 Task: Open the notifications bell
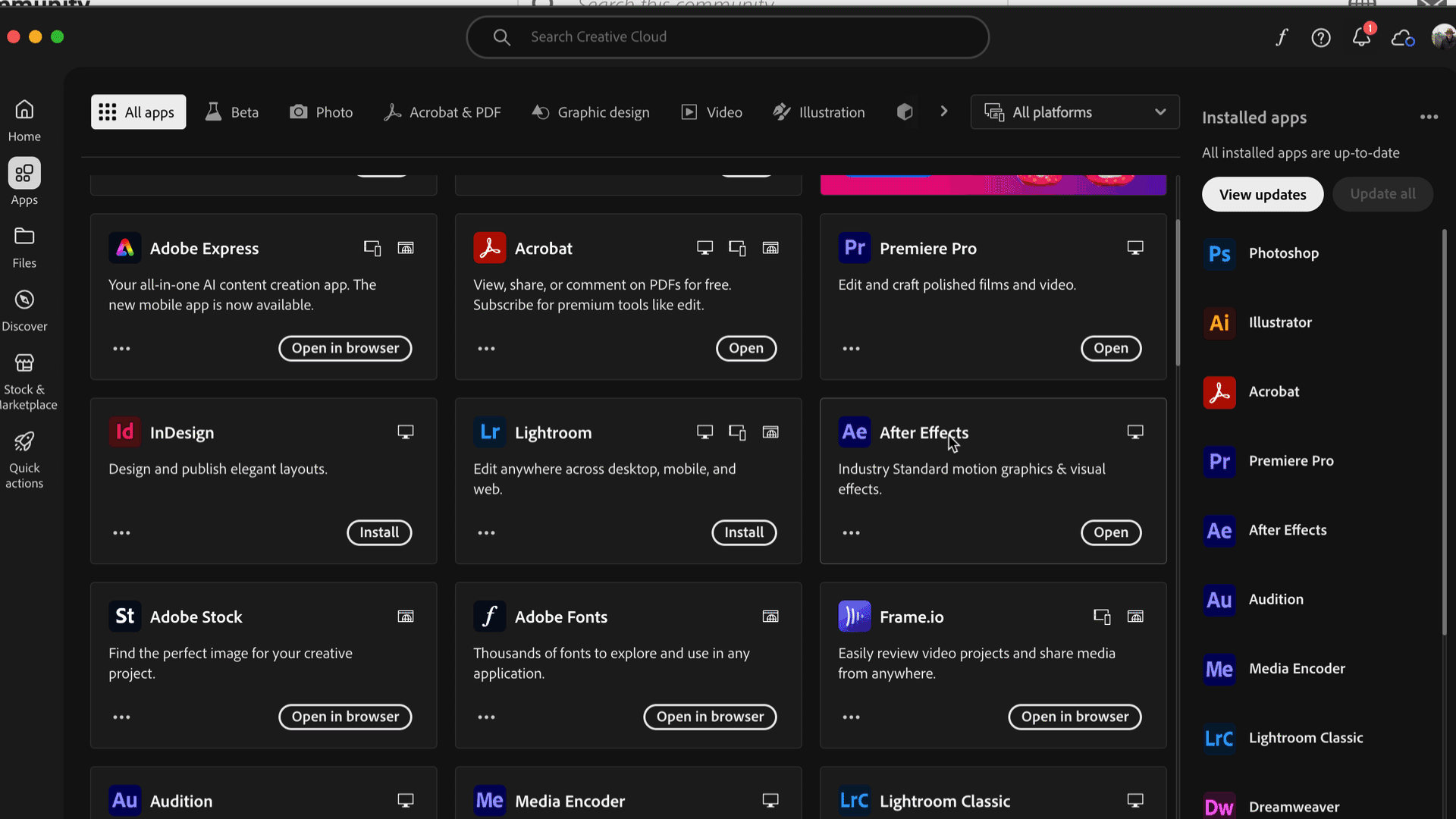(1361, 37)
